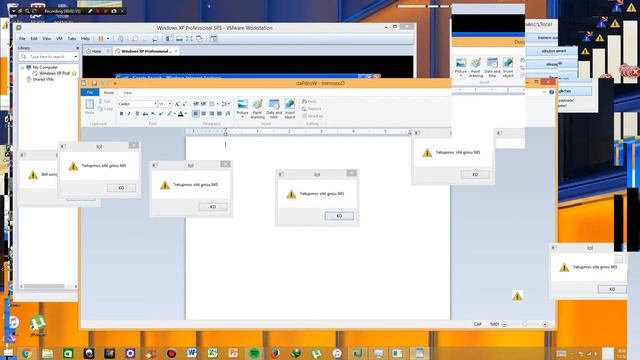Open VMware File menu
640x360 pixels.
[22, 38]
